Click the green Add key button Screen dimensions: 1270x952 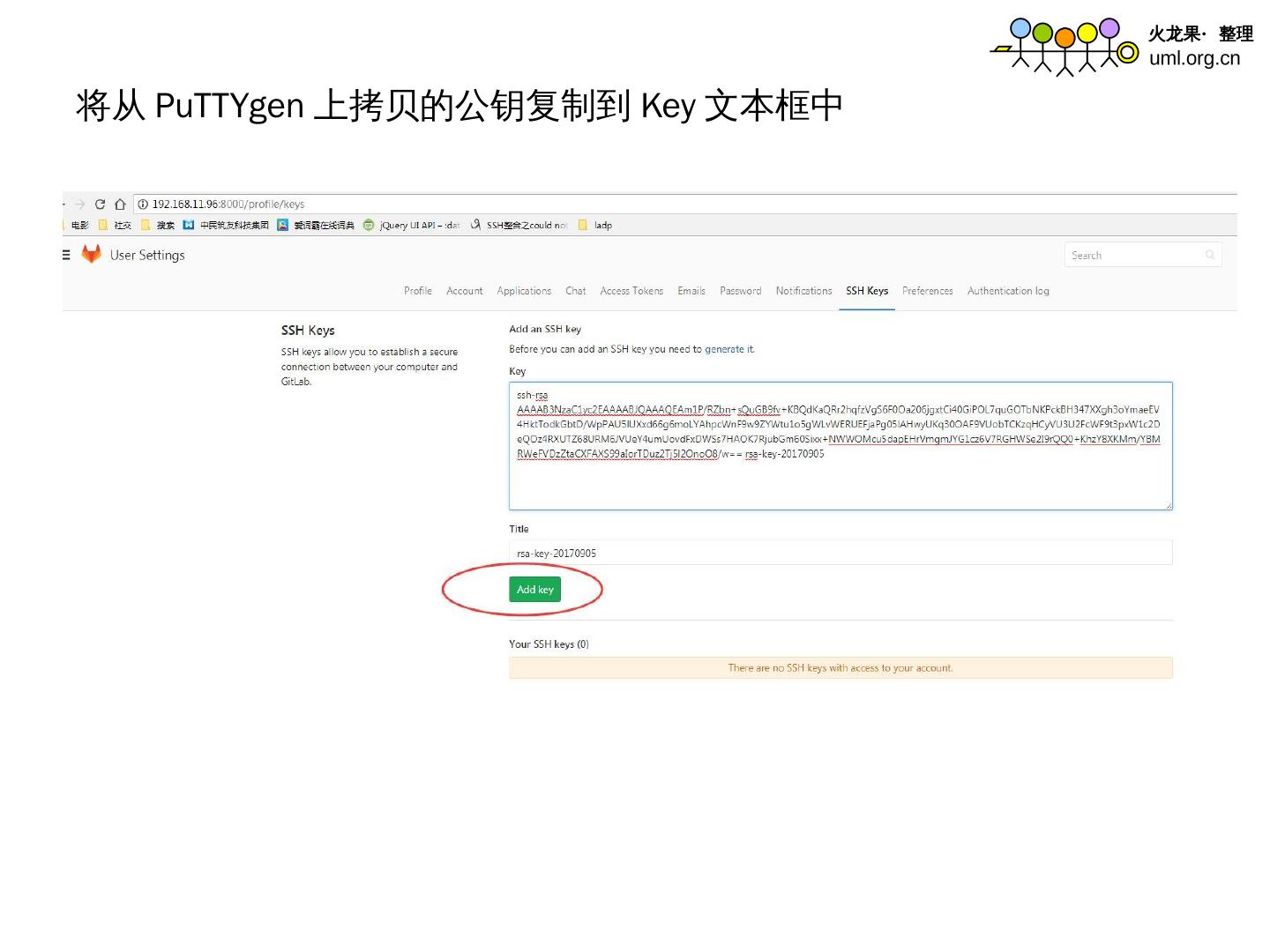click(535, 590)
